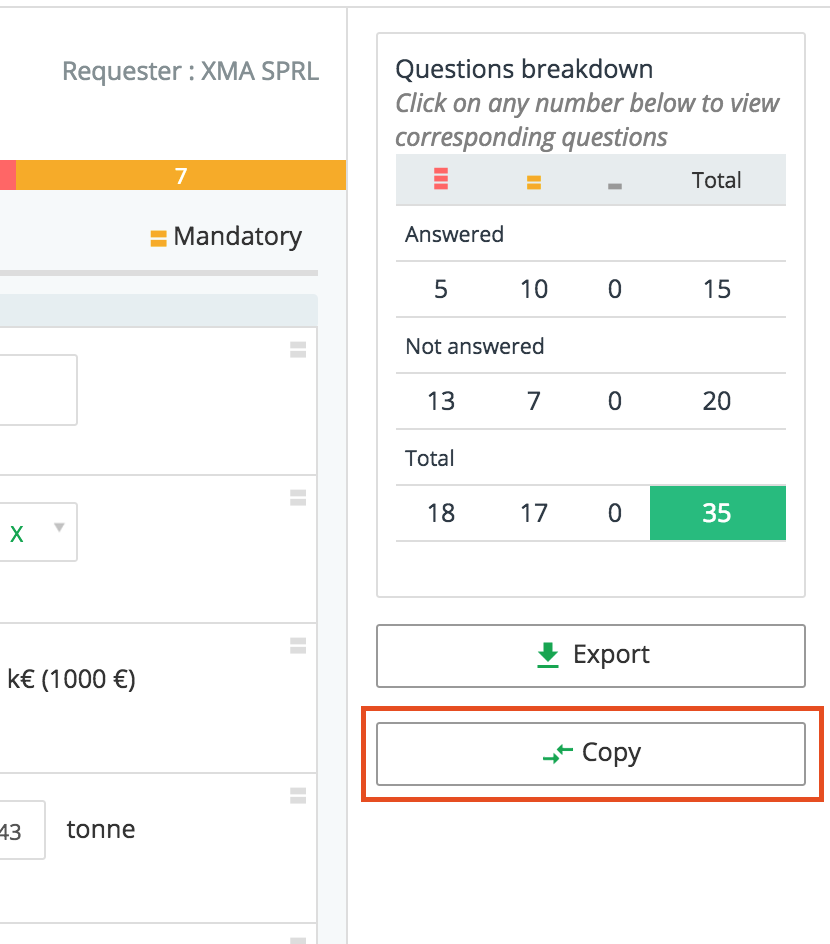
Task: Click the Questions breakdown heading
Action: click(524, 69)
